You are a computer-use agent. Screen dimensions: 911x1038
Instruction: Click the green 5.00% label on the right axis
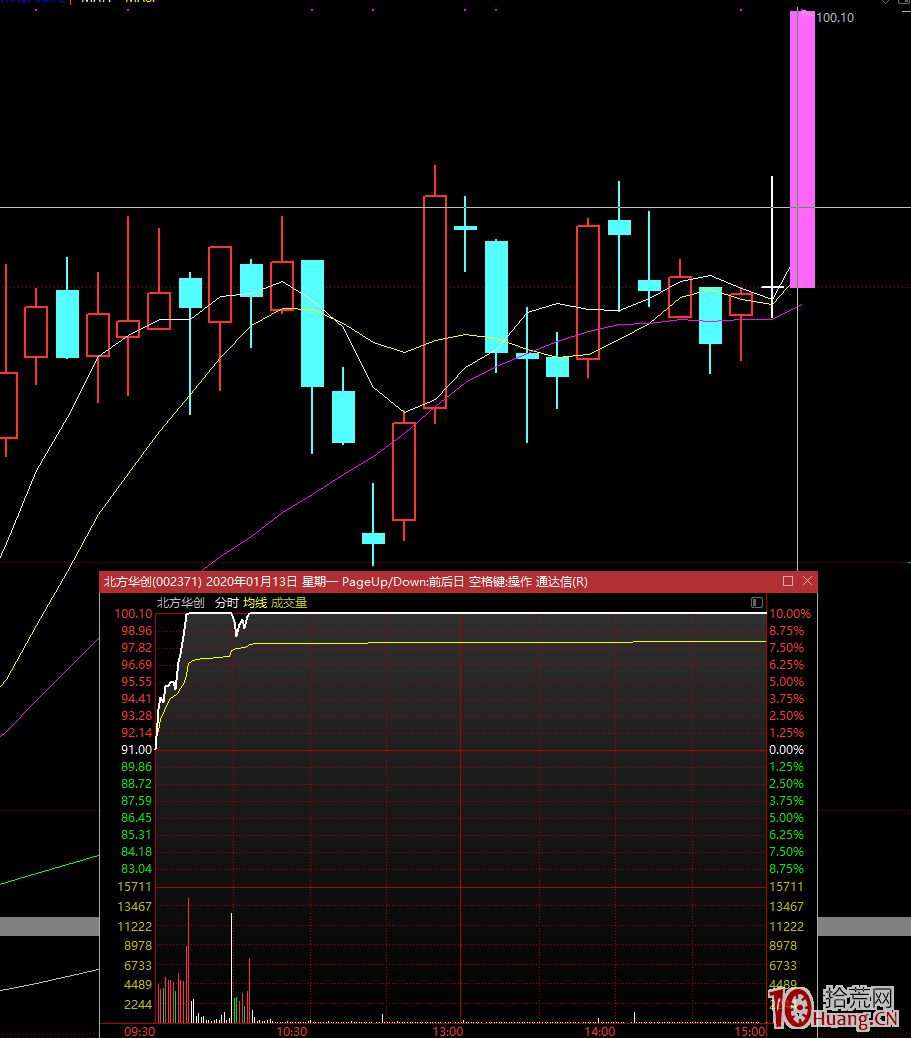click(x=787, y=818)
